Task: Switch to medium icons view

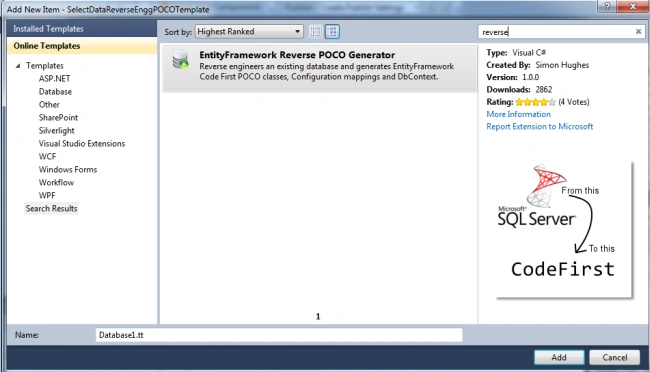Action: click(332, 32)
